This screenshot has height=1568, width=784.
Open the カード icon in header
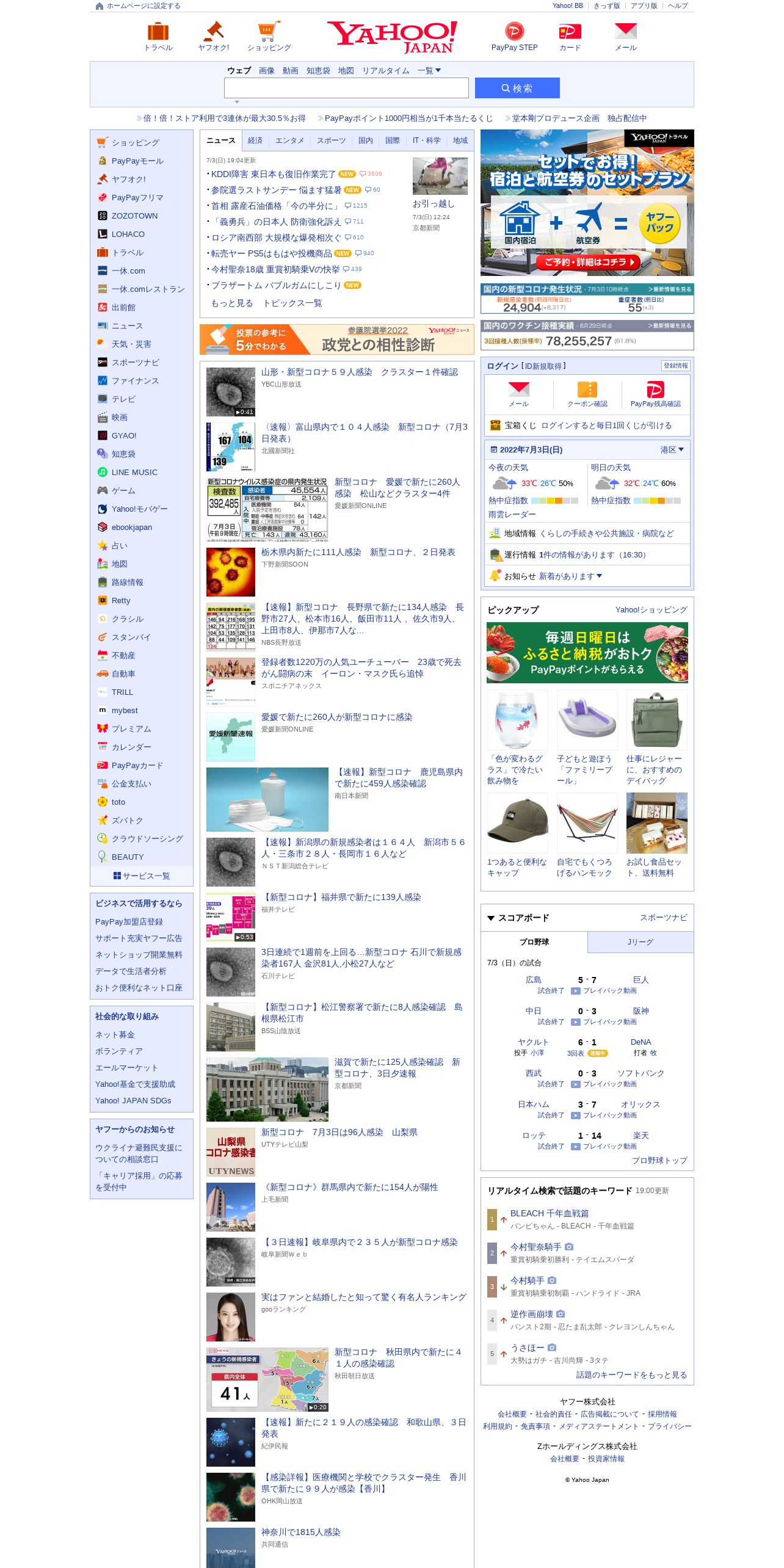pos(570,31)
